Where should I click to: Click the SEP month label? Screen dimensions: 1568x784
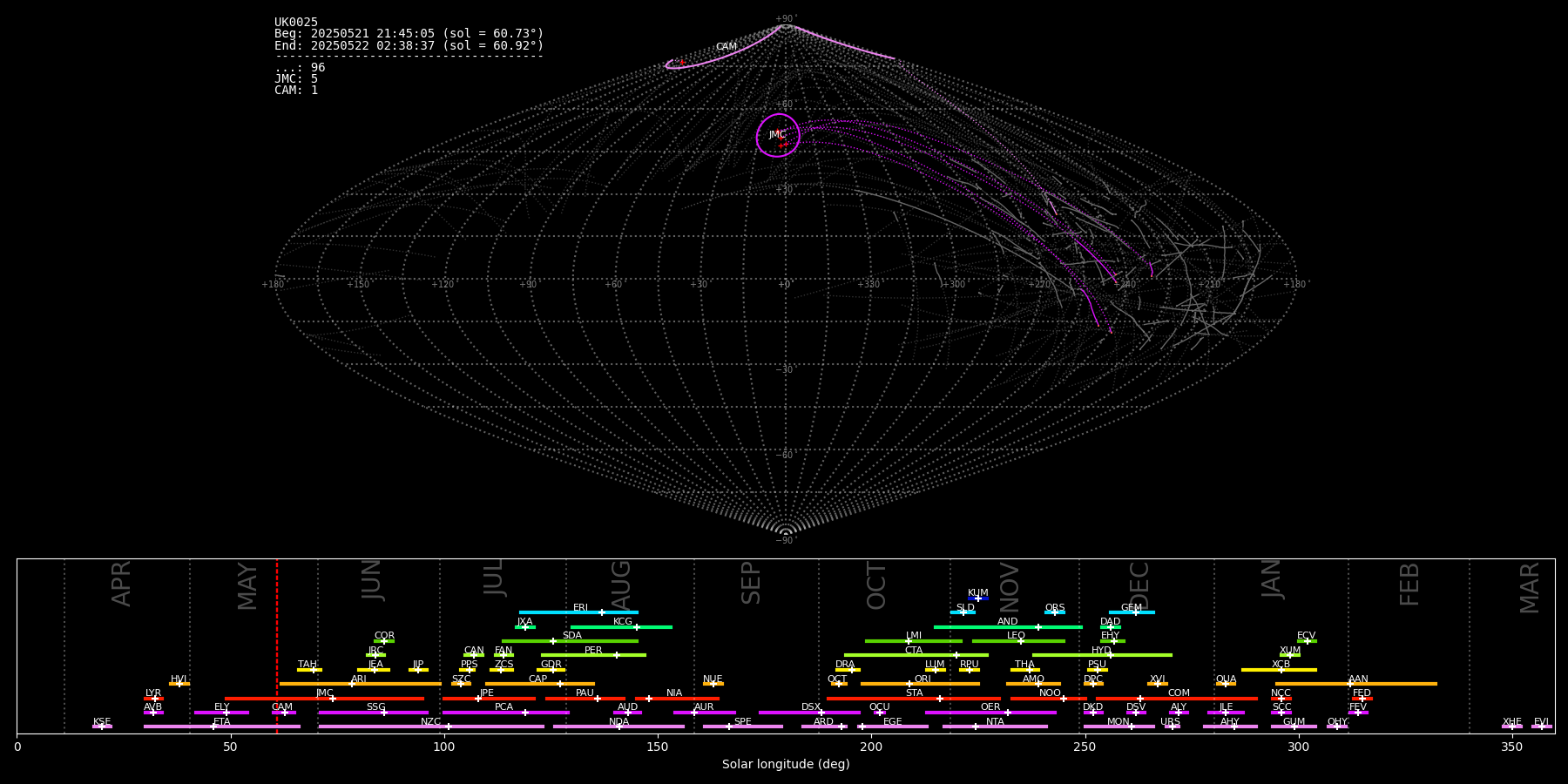(x=751, y=583)
